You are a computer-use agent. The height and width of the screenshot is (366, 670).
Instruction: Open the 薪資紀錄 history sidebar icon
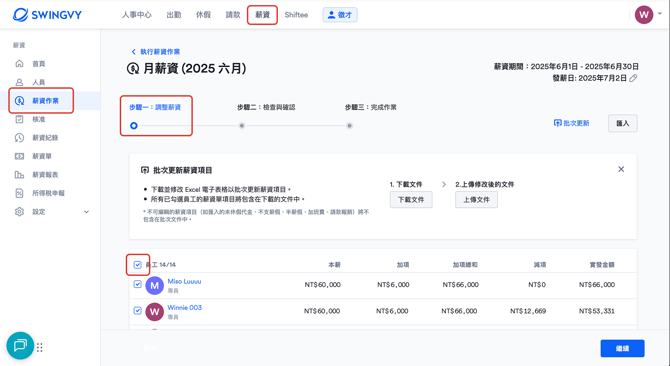(19, 138)
